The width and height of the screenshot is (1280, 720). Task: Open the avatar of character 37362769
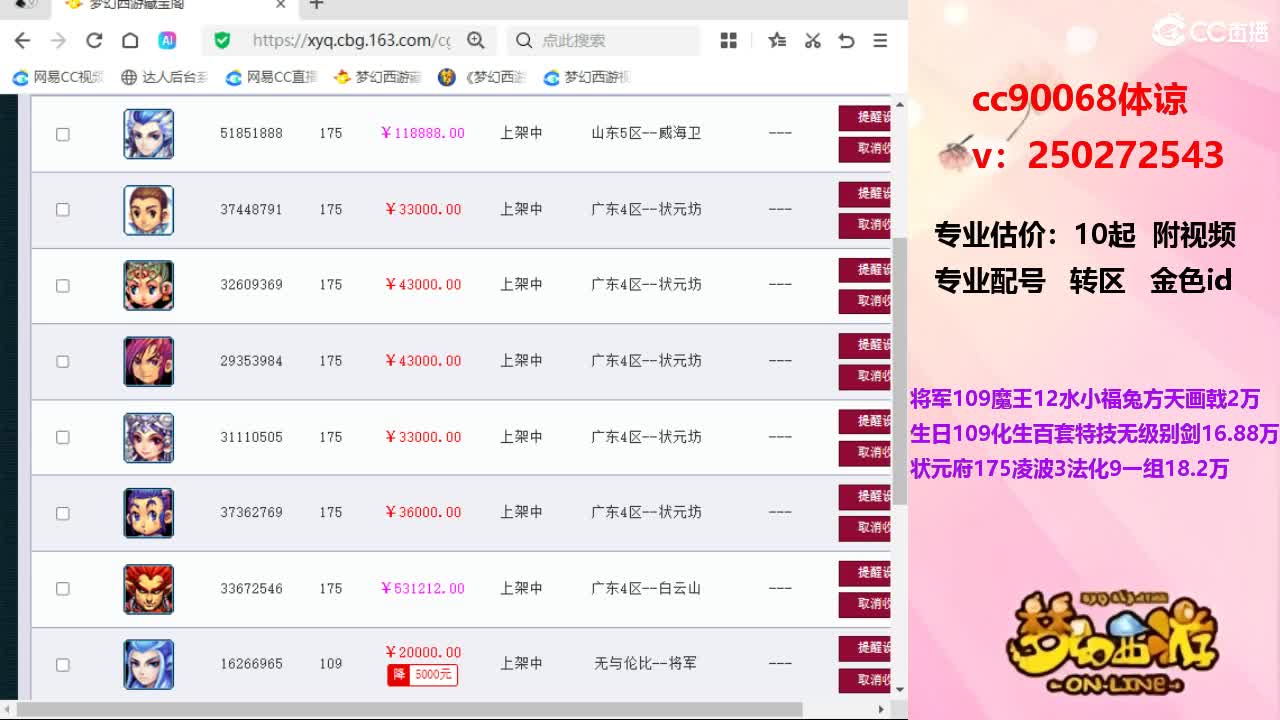tap(149, 513)
